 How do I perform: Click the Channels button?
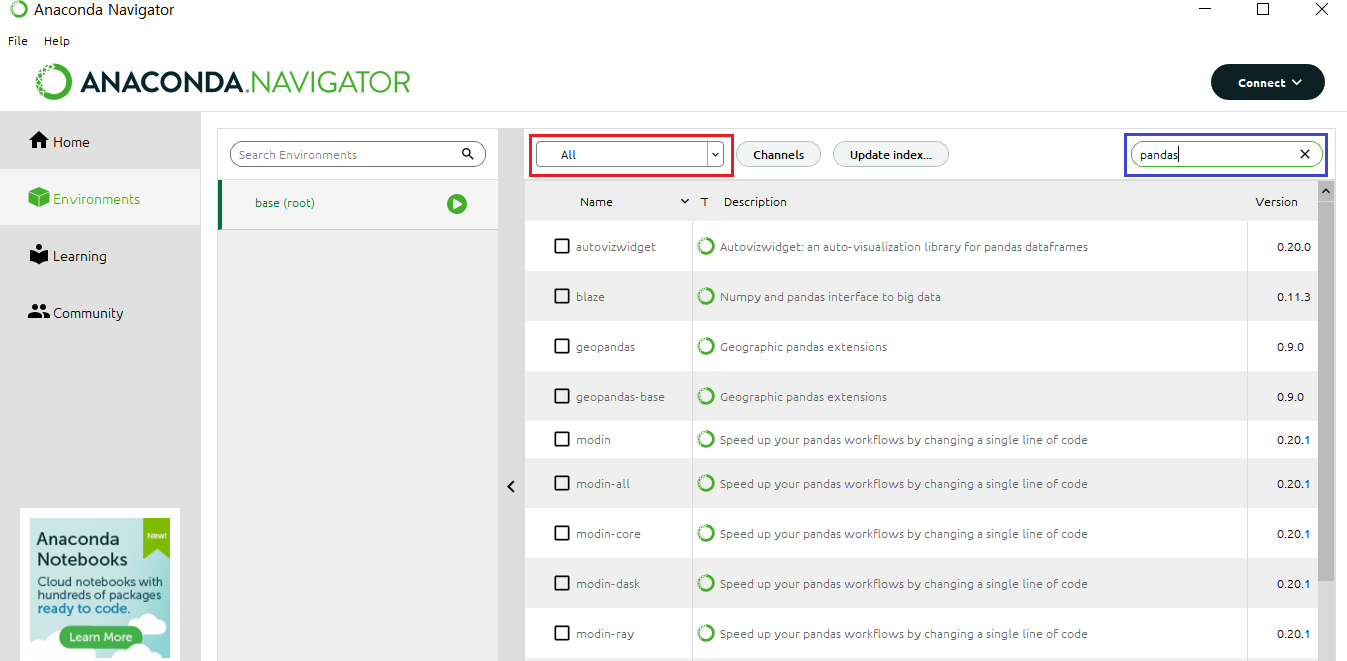(778, 154)
